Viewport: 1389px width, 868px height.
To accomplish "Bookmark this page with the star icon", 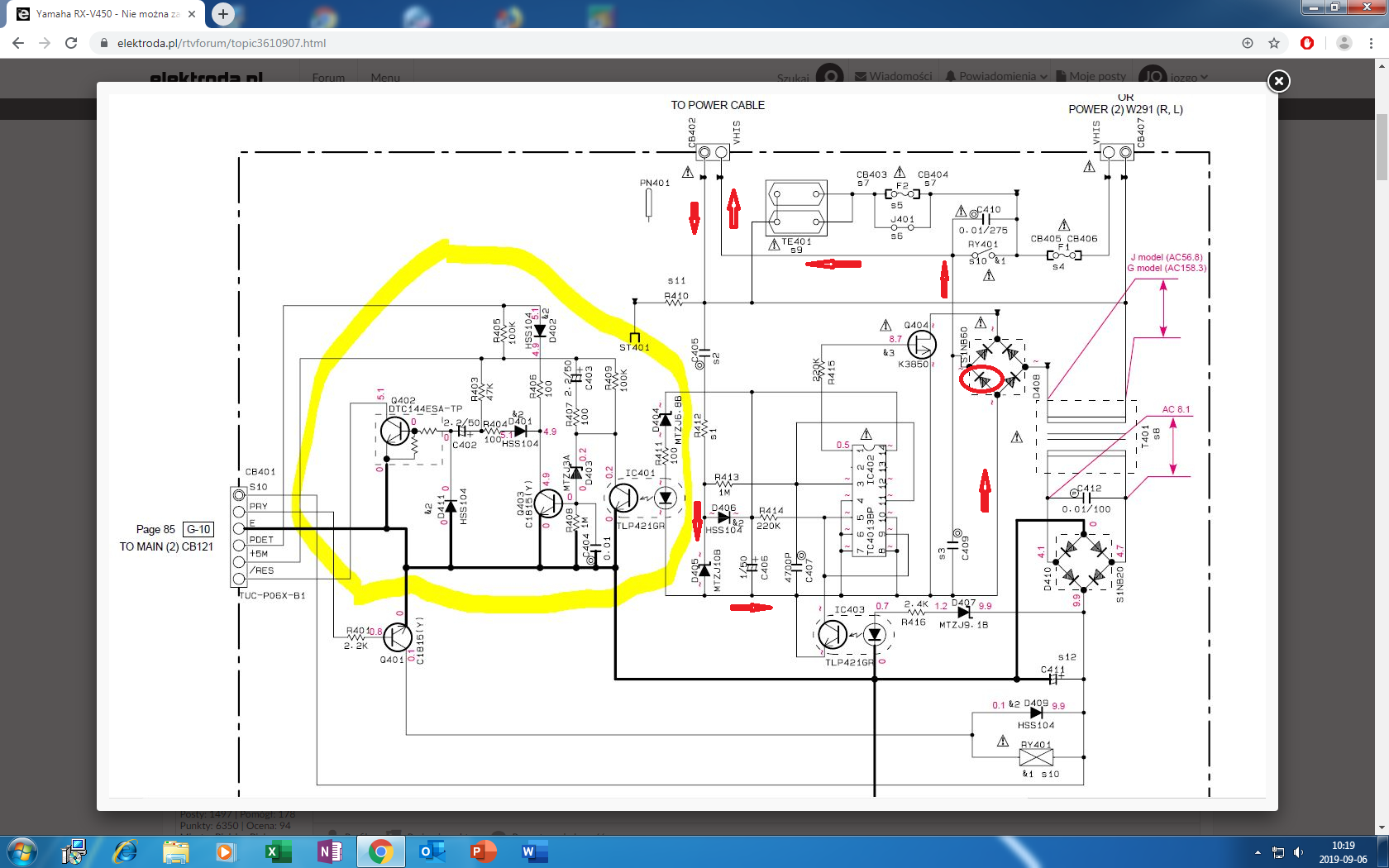I will point(1274,43).
